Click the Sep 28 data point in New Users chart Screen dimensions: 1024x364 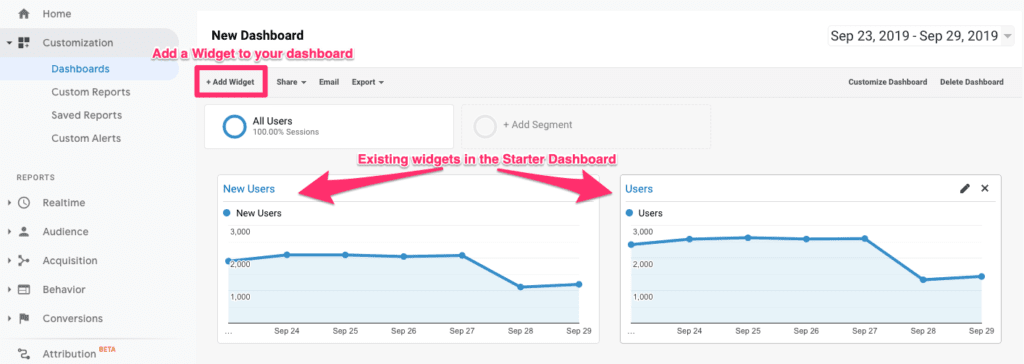coord(520,287)
